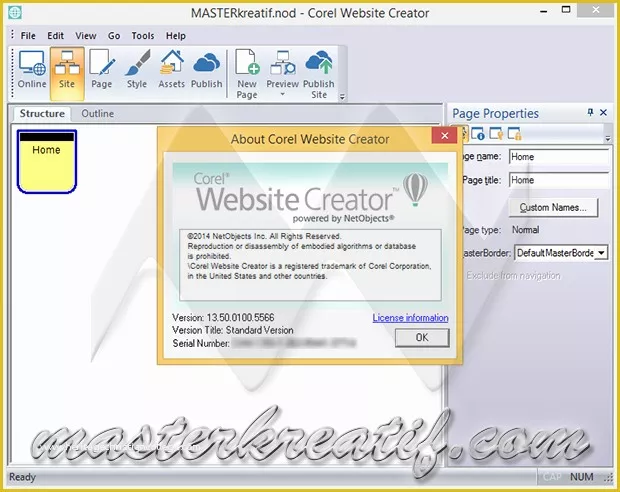Click the NUM status indicator
This screenshot has height=492, width=620.
581,477
